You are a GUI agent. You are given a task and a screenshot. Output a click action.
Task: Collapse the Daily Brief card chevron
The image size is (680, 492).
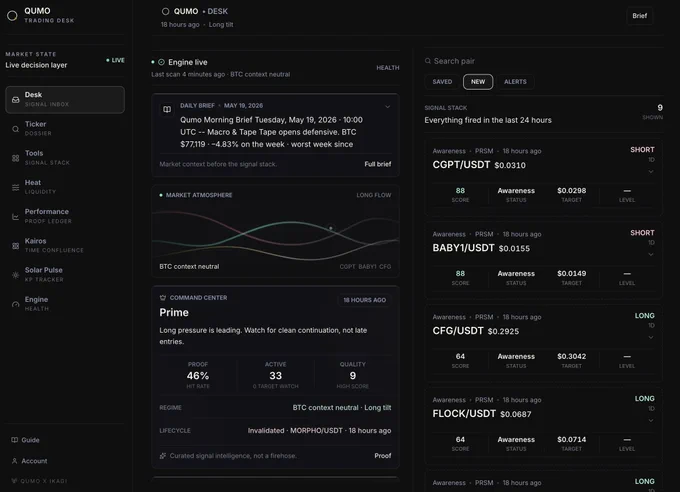click(387, 107)
